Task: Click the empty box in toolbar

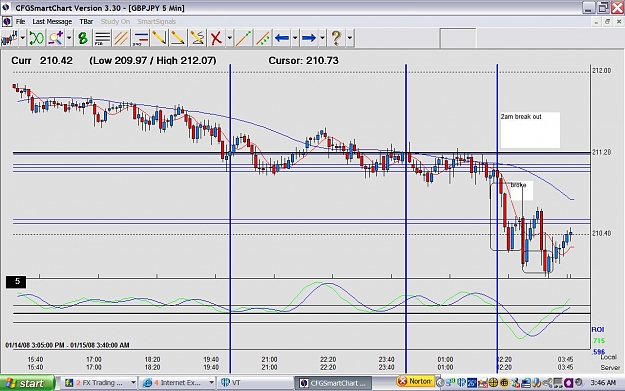Action: click(458, 38)
